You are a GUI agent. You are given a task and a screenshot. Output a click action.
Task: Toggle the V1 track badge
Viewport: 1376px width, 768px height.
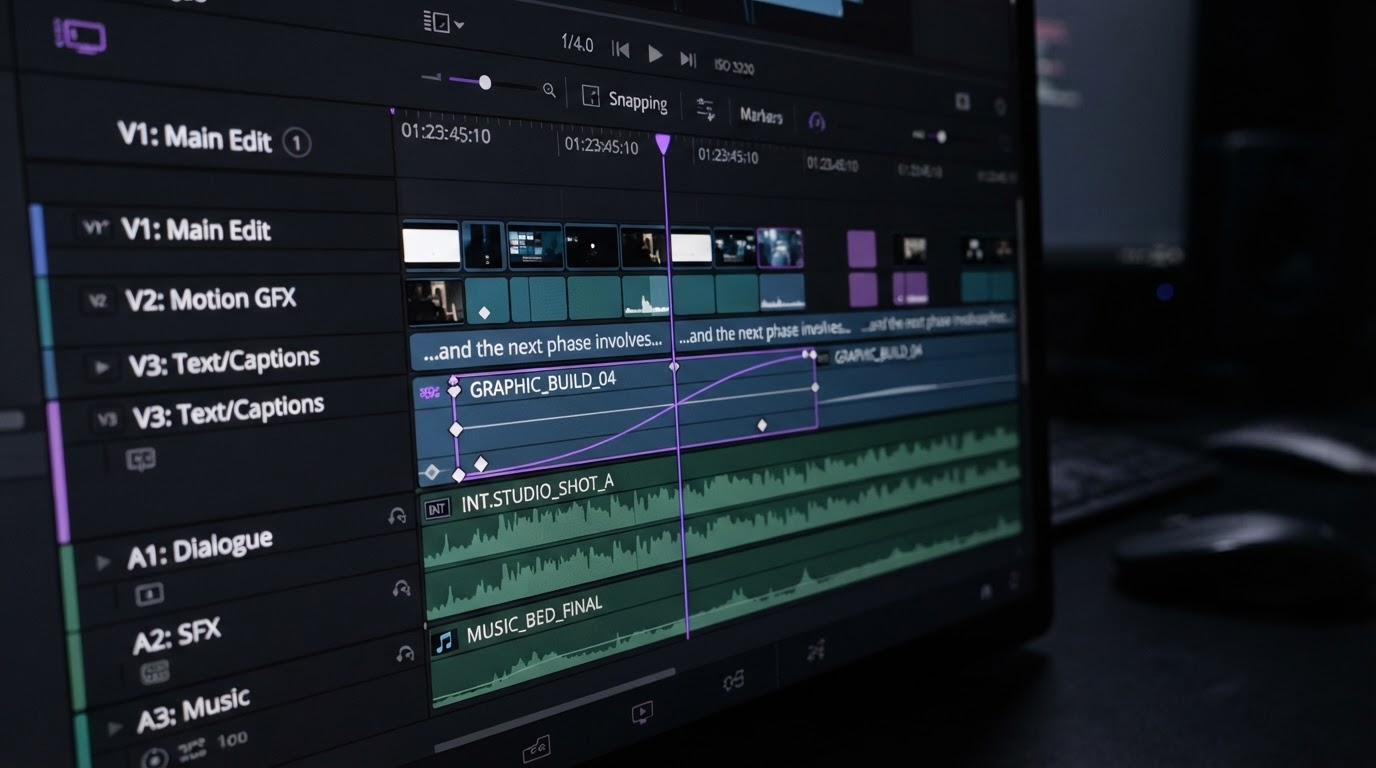94,228
